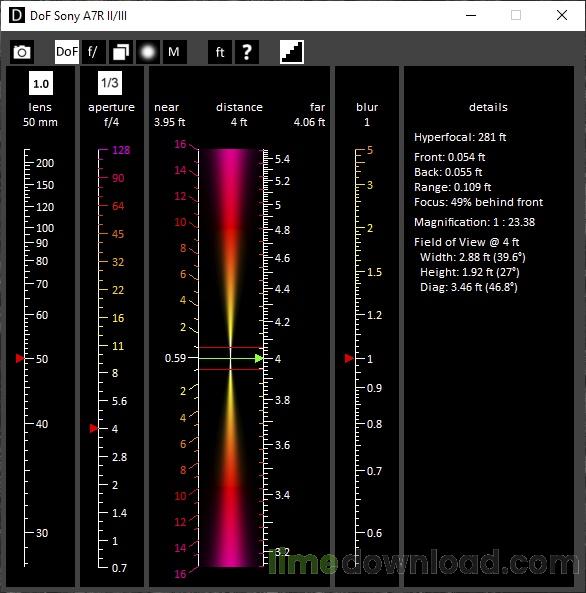Image resolution: width=586 pixels, height=593 pixels.
Task: Select aperture value 5.6
Action: point(119,401)
